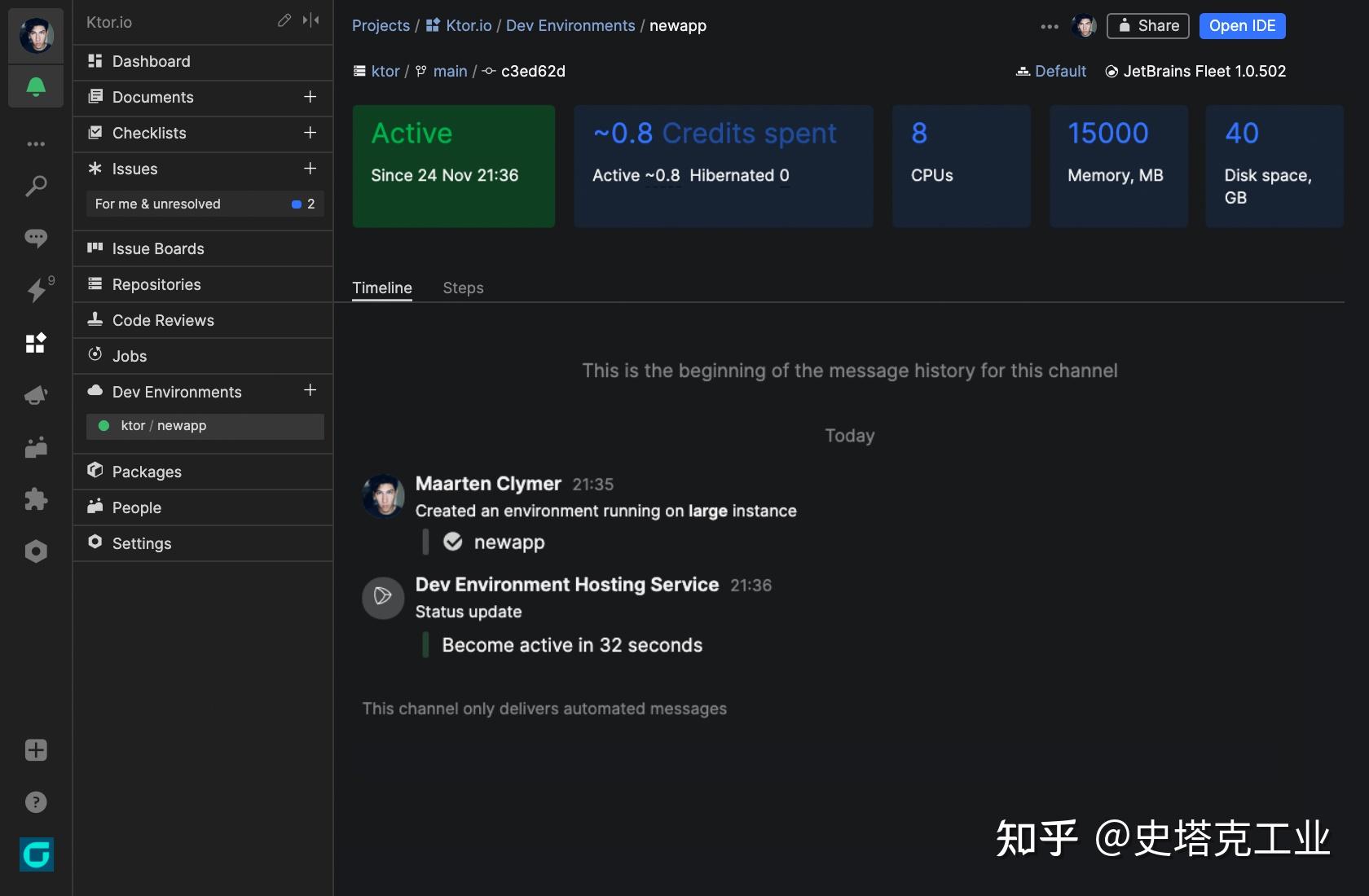Viewport: 1369px width, 896px height.
Task: Click the newapp attachment in the message
Action: [x=494, y=542]
